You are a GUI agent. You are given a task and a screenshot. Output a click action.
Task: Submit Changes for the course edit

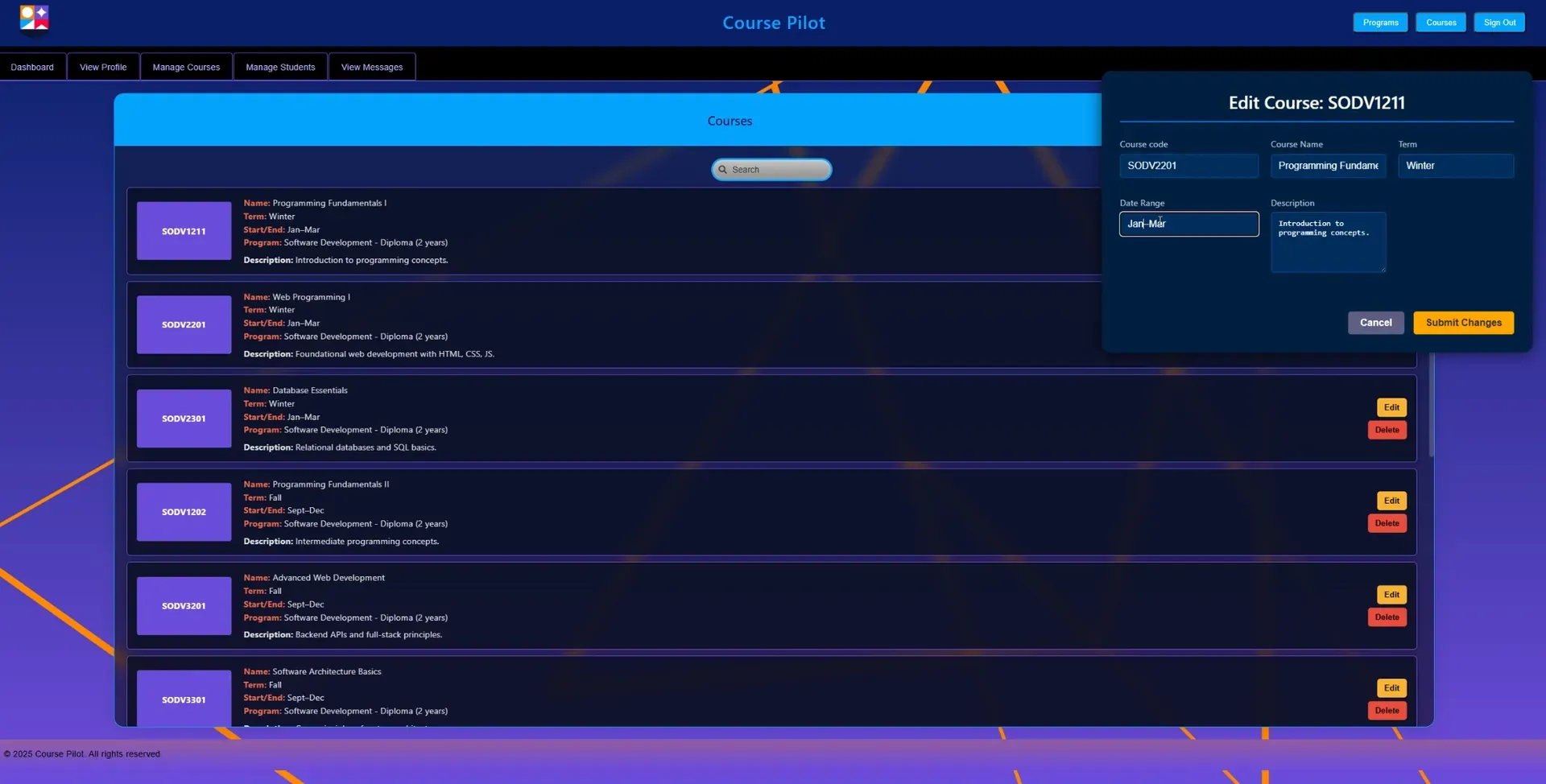click(1463, 323)
